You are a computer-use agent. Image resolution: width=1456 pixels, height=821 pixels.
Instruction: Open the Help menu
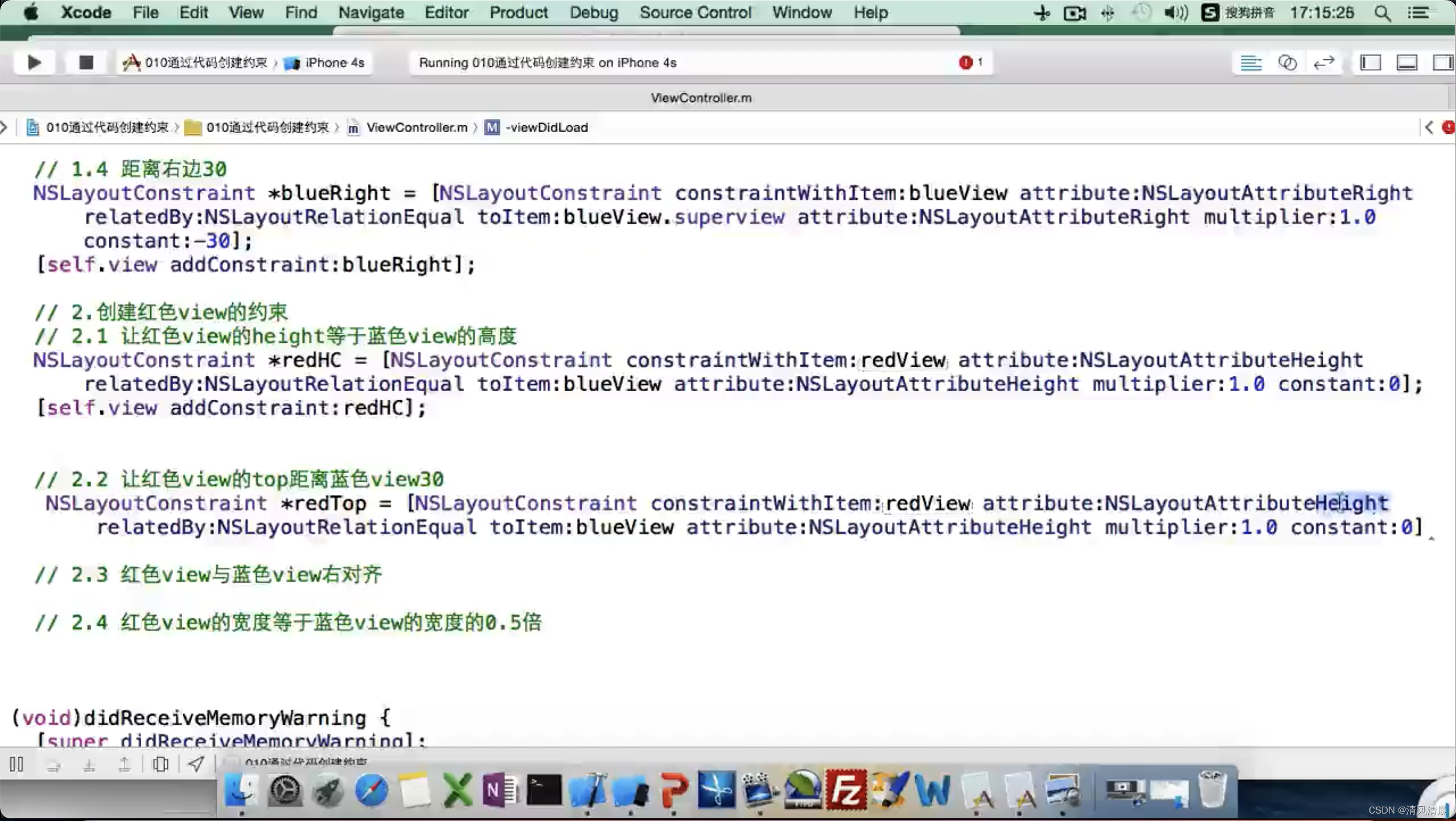tap(870, 12)
